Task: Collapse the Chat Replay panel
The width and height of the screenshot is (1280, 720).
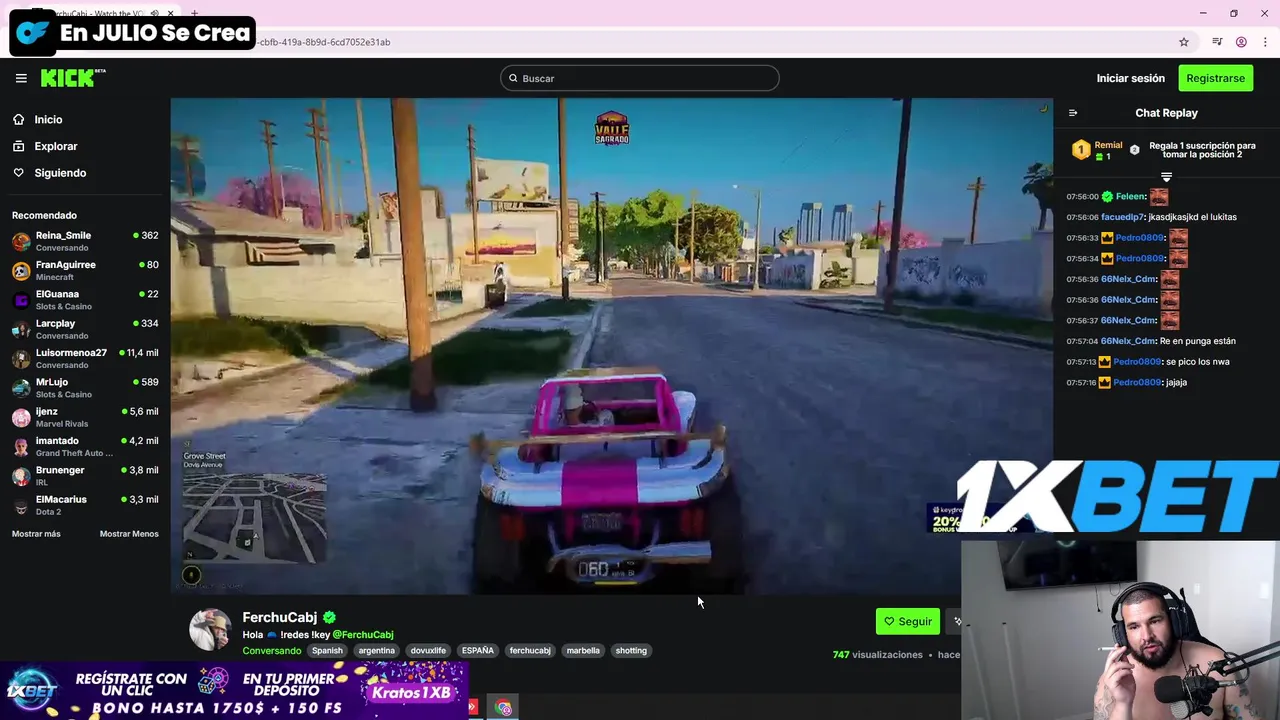Action: [x=1073, y=113]
